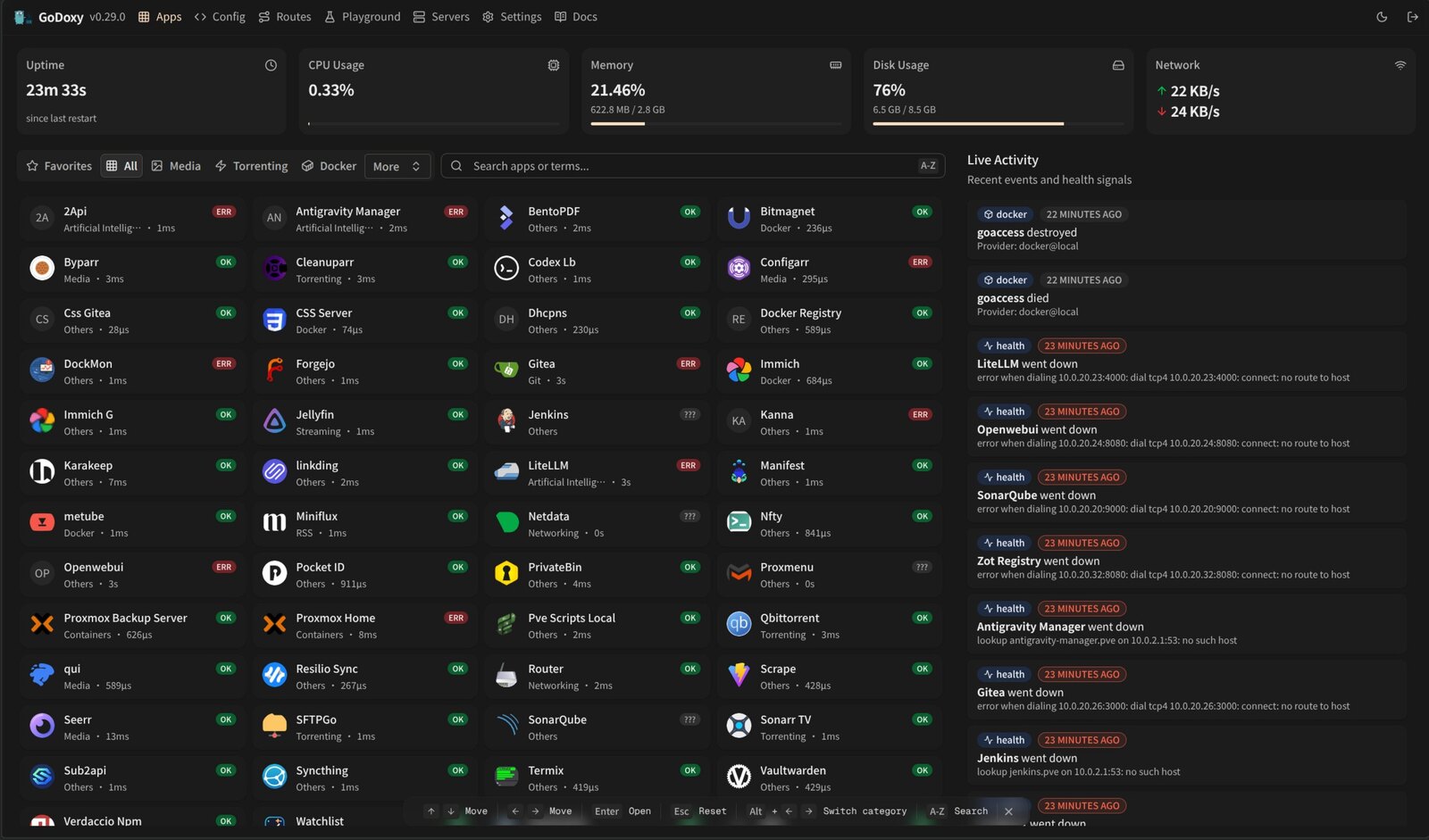Open the Syncthing app icon
1429x840 pixels.
tap(274, 778)
